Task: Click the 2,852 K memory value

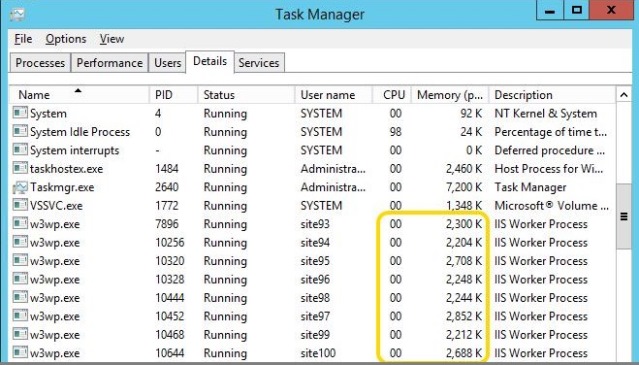Action: pyautogui.click(x=464, y=317)
